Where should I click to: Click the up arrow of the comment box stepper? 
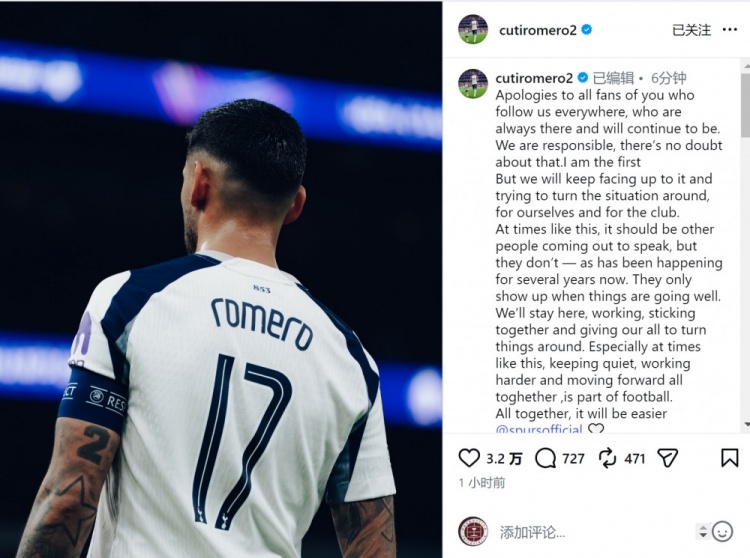703,528
